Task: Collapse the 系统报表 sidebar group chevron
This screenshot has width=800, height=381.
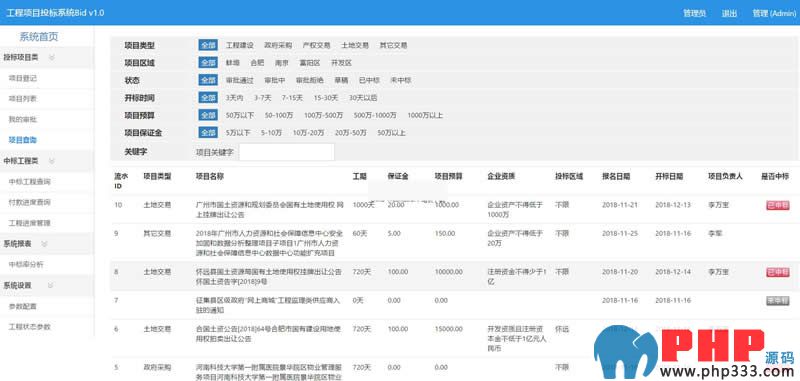Action: tap(44, 244)
